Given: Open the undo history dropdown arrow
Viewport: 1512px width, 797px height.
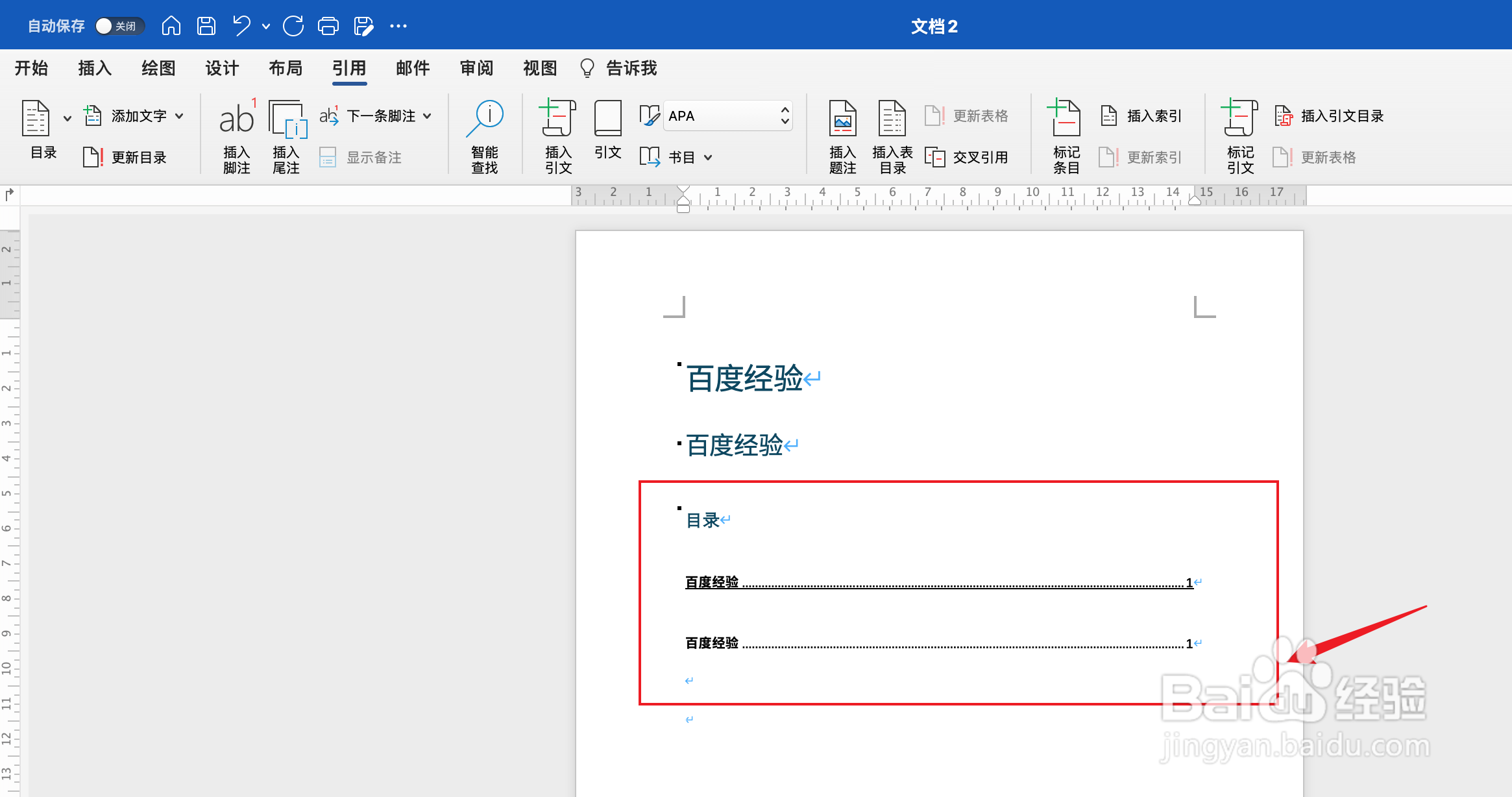Looking at the screenshot, I should tap(266, 27).
